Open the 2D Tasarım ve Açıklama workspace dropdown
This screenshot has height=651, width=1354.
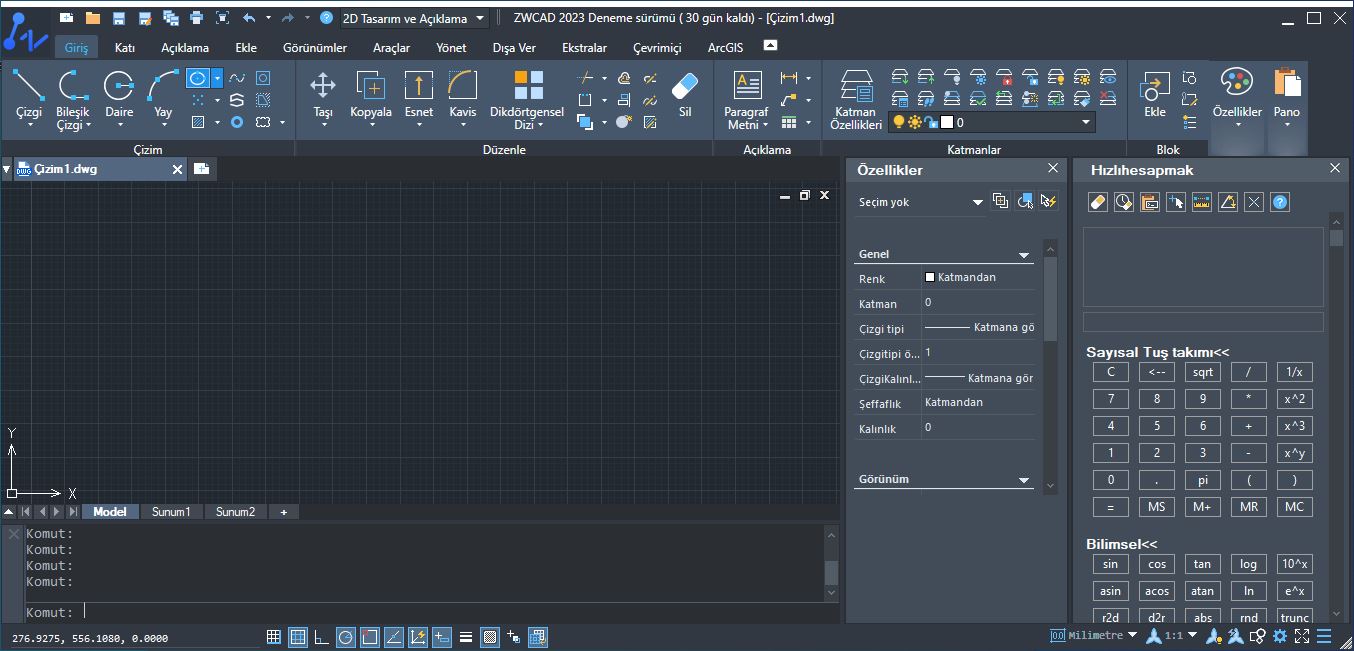414,18
